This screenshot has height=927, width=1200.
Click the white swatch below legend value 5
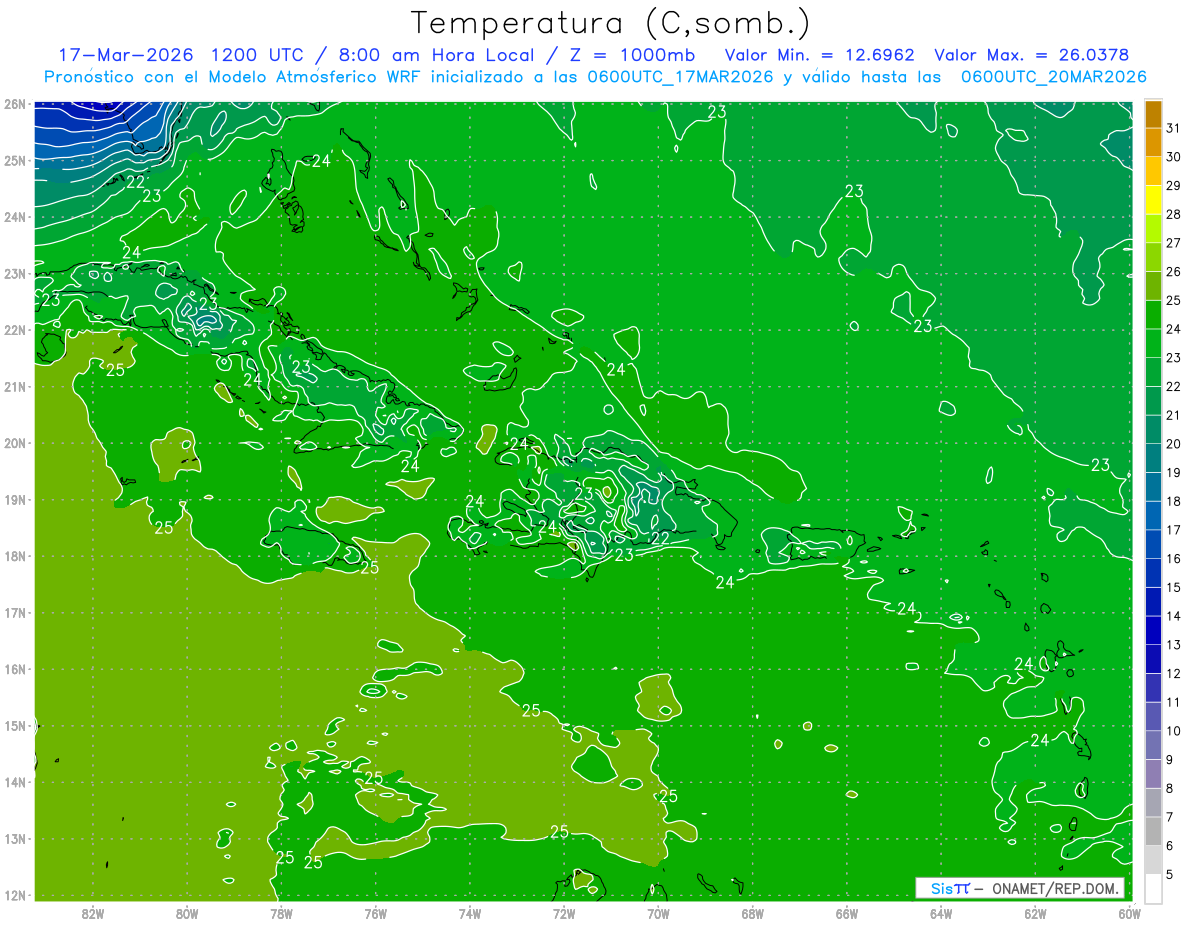[x=1153, y=888]
